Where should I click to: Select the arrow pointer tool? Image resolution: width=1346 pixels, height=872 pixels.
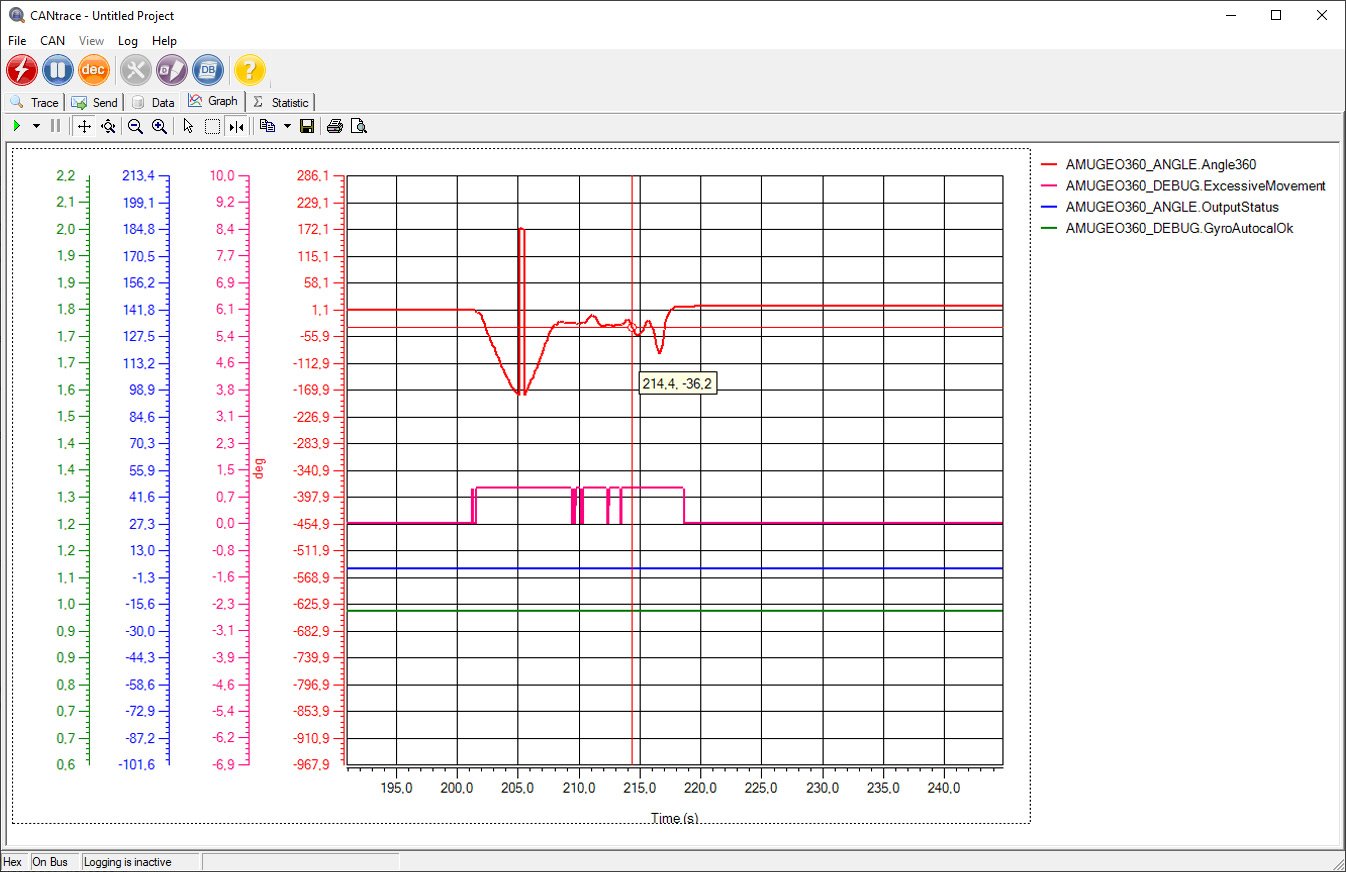tap(188, 126)
